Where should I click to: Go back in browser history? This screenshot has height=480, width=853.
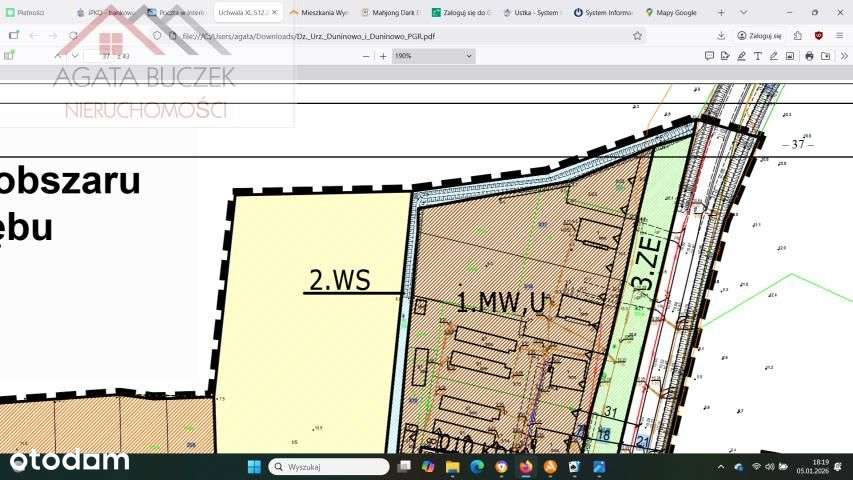click(34, 36)
